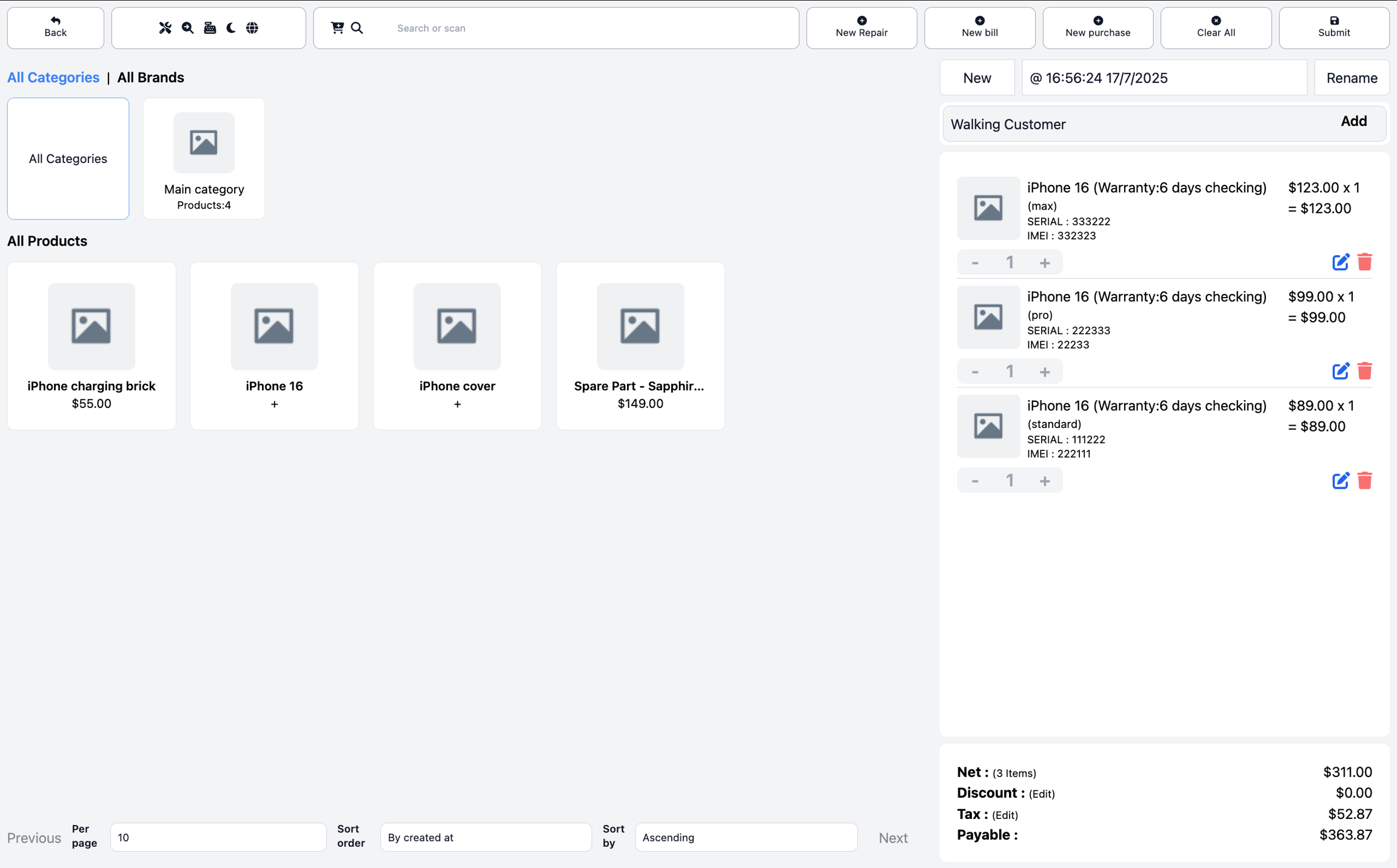Open the Sort by Ascending dropdown
The image size is (1397, 868).
[746, 837]
